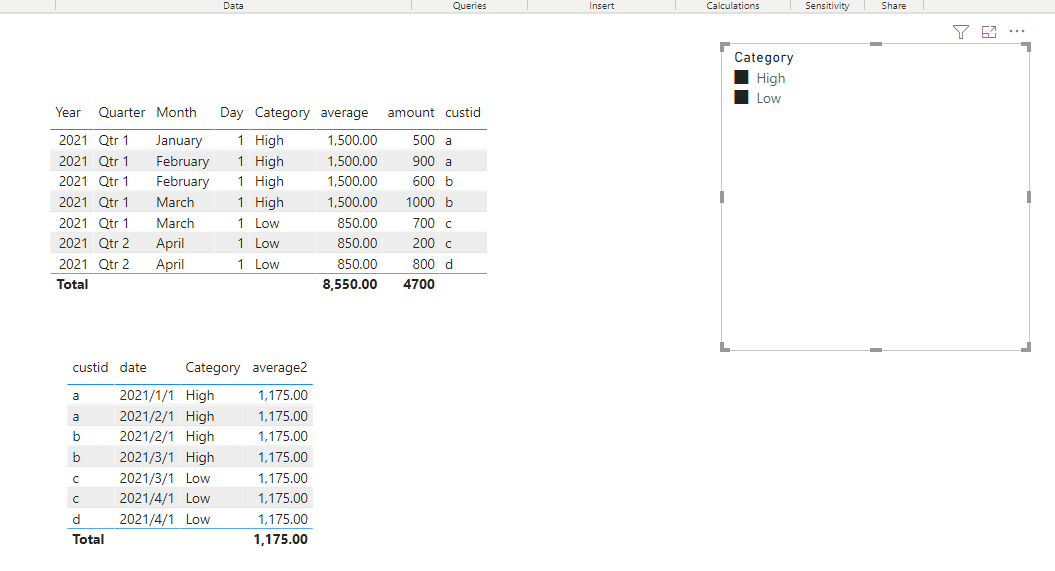Check the Low category checkbox
1055x571 pixels.
point(741,97)
